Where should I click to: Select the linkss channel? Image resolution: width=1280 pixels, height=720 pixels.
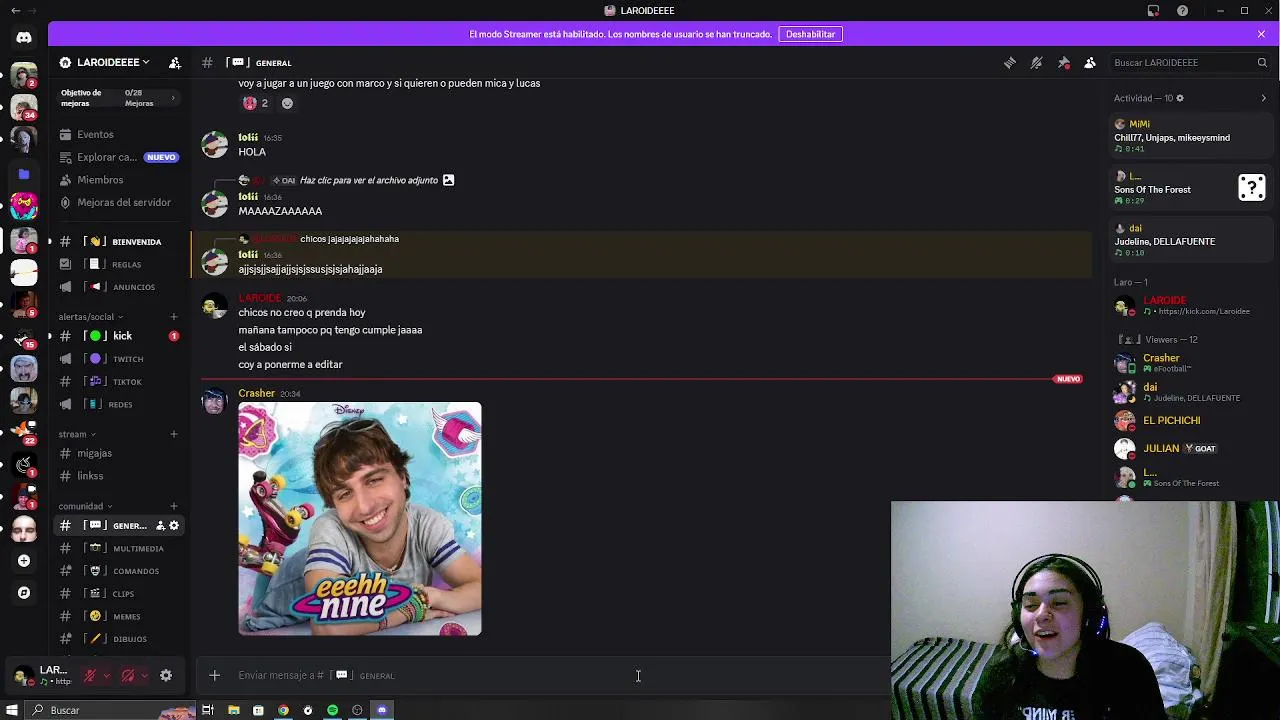[x=118, y=476]
